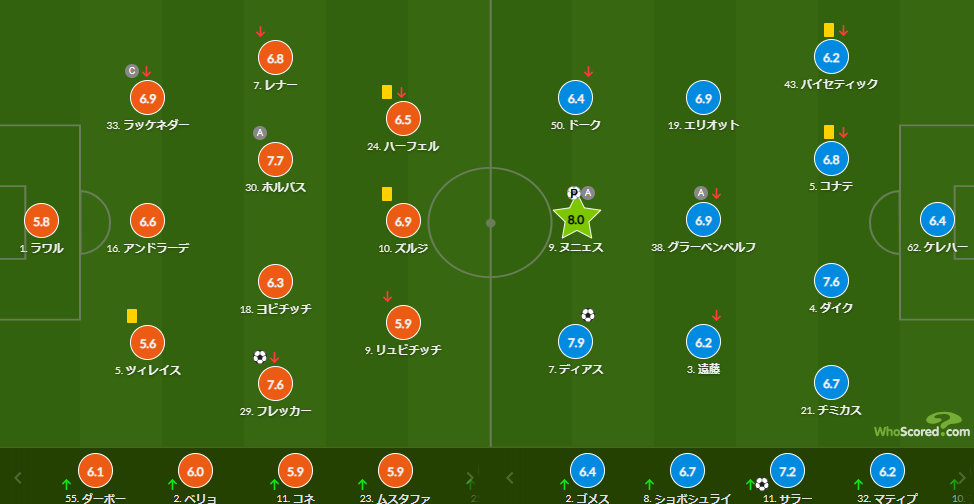
Task: Click Núñez's green star rating 8.0
Action: pos(576,219)
